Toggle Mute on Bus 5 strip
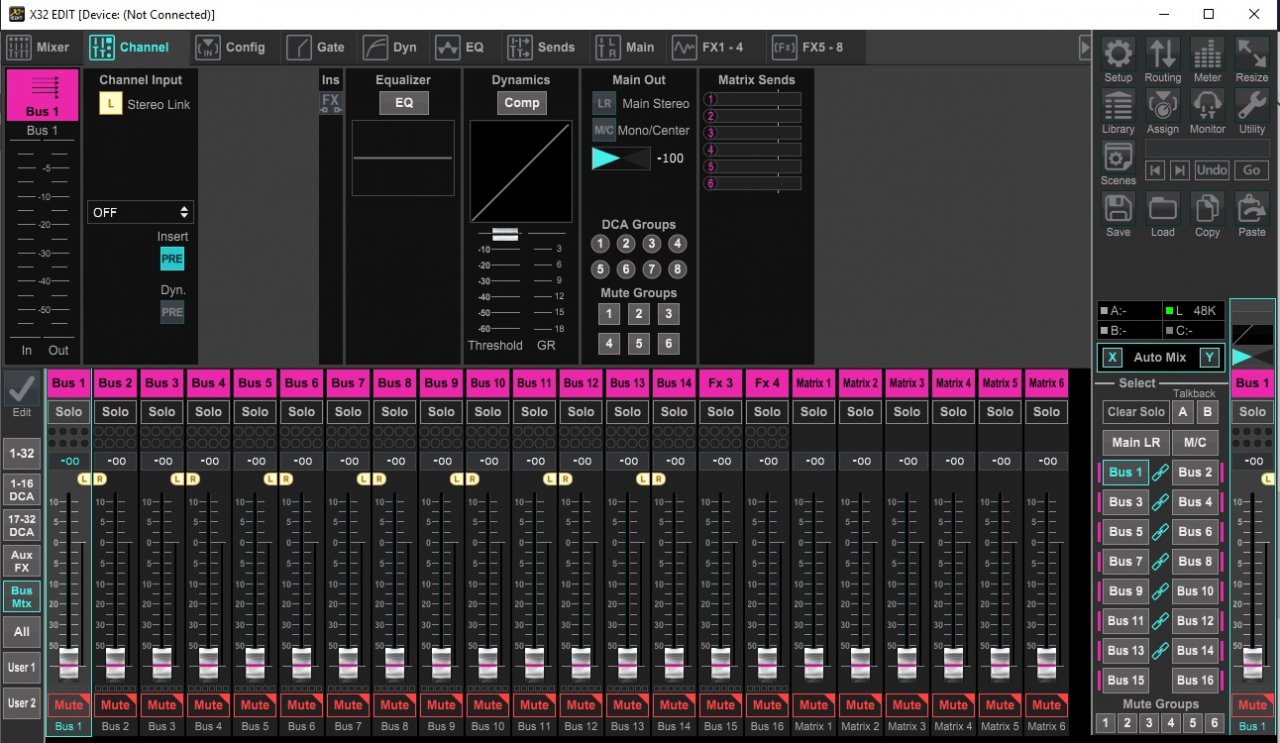Image resolution: width=1280 pixels, height=743 pixels. (255, 705)
